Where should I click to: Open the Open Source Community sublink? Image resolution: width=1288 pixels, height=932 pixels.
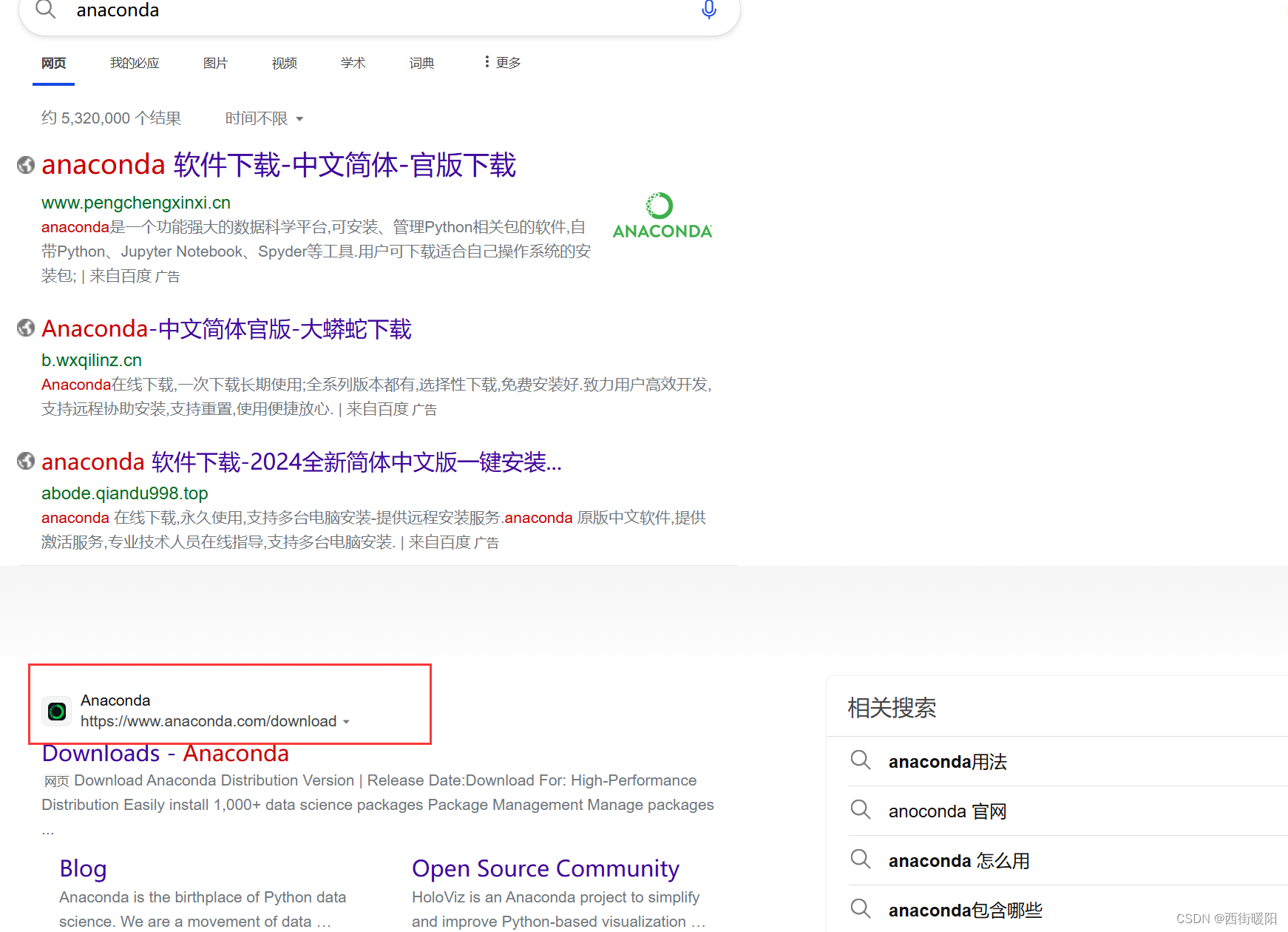pos(546,868)
